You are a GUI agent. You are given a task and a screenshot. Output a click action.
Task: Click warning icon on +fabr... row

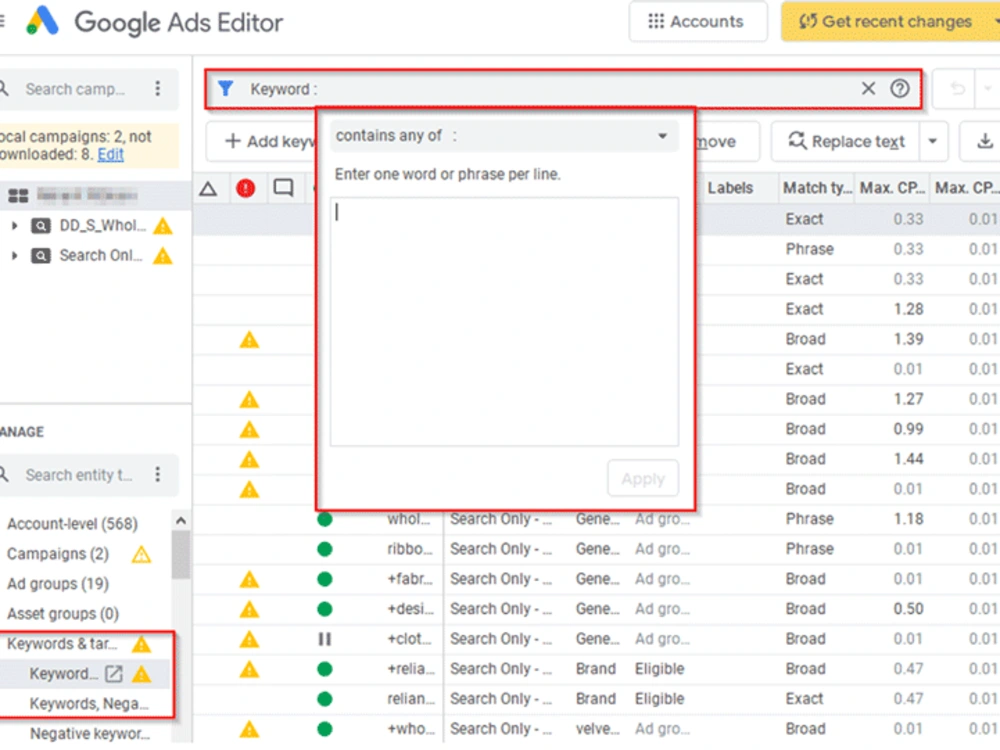click(x=249, y=579)
